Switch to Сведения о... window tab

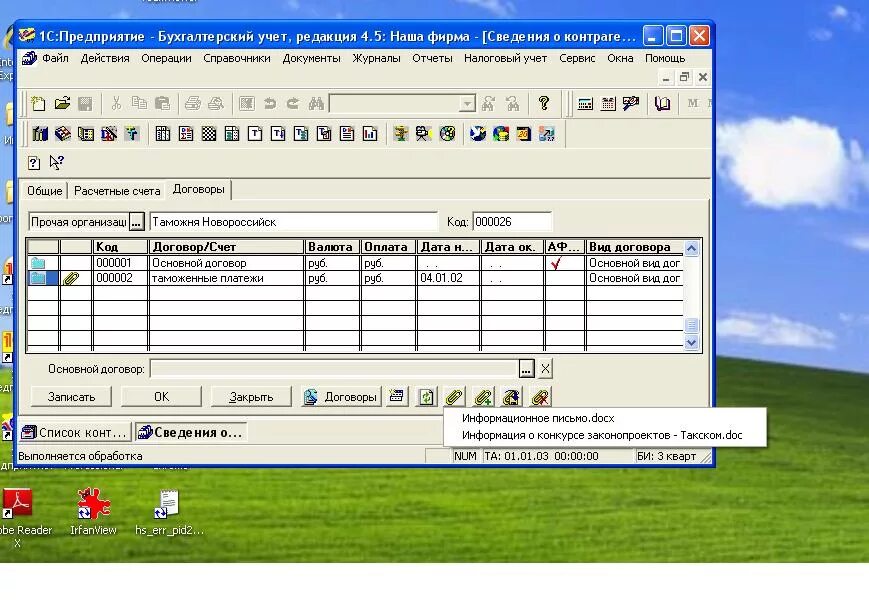(191, 432)
